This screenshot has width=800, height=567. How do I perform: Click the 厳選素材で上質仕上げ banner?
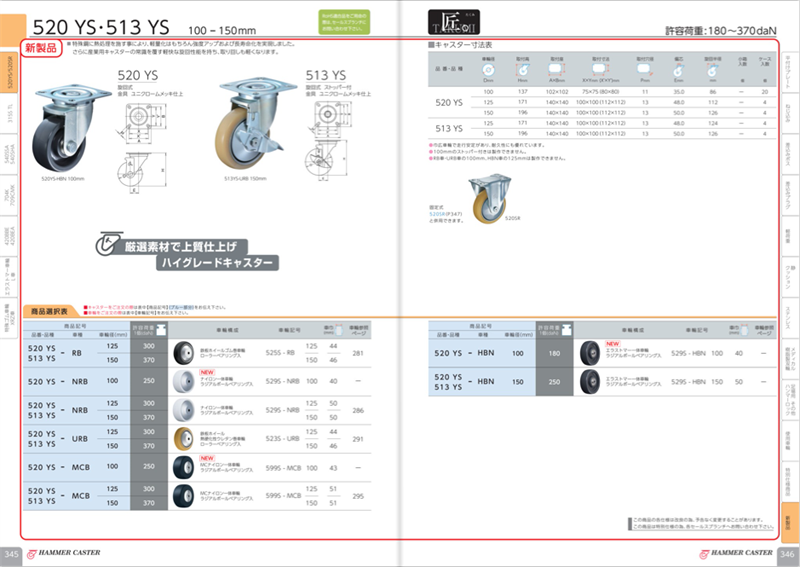(181, 247)
